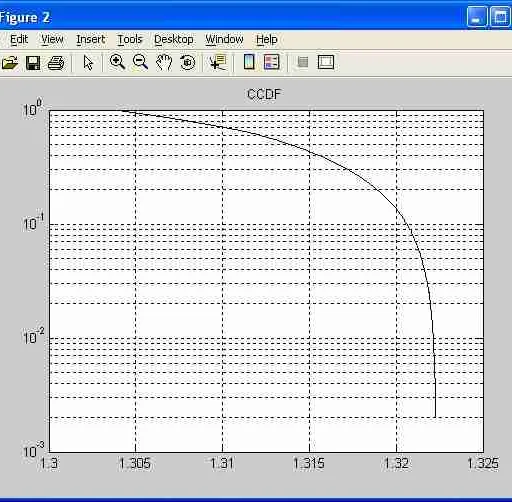The image size is (512, 502).
Task: Activate the Zoom Out magnifier tool
Action: (x=140, y=62)
